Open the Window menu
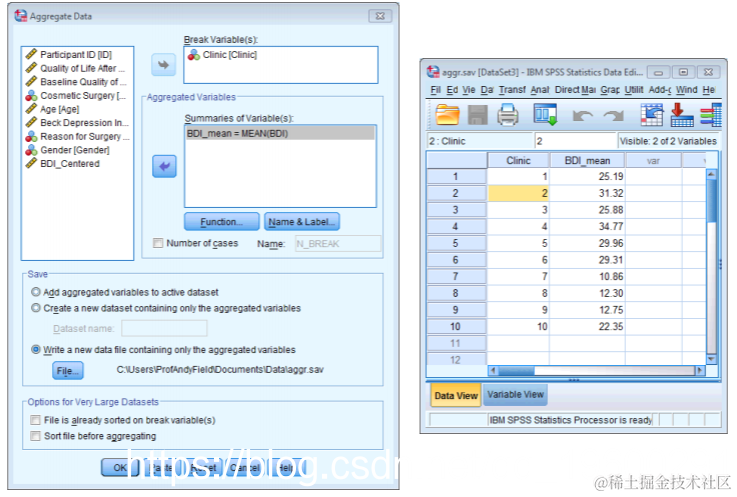The width and height of the screenshot is (737, 497). [x=687, y=89]
